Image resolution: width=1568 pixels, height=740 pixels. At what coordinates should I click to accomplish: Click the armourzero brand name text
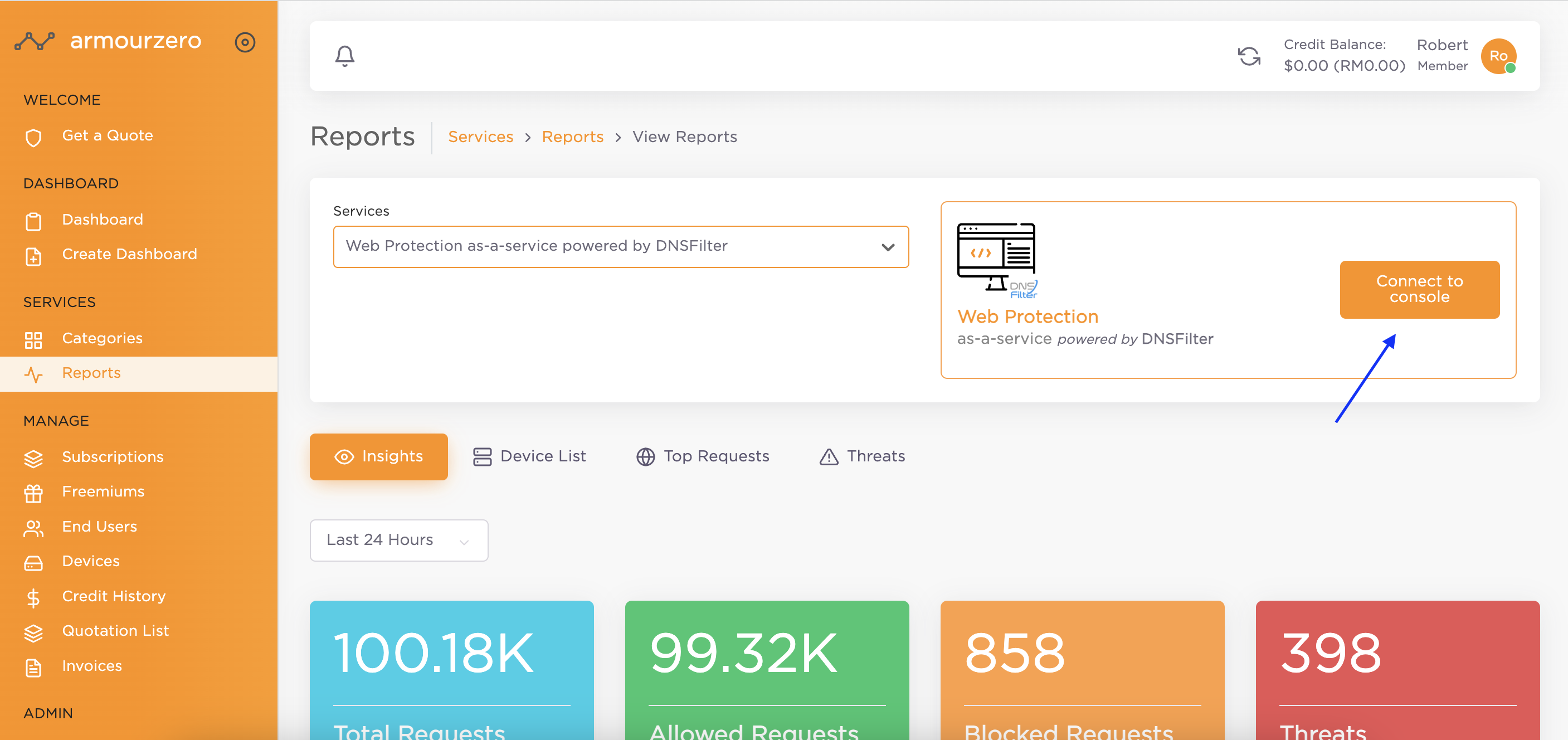[x=135, y=41]
